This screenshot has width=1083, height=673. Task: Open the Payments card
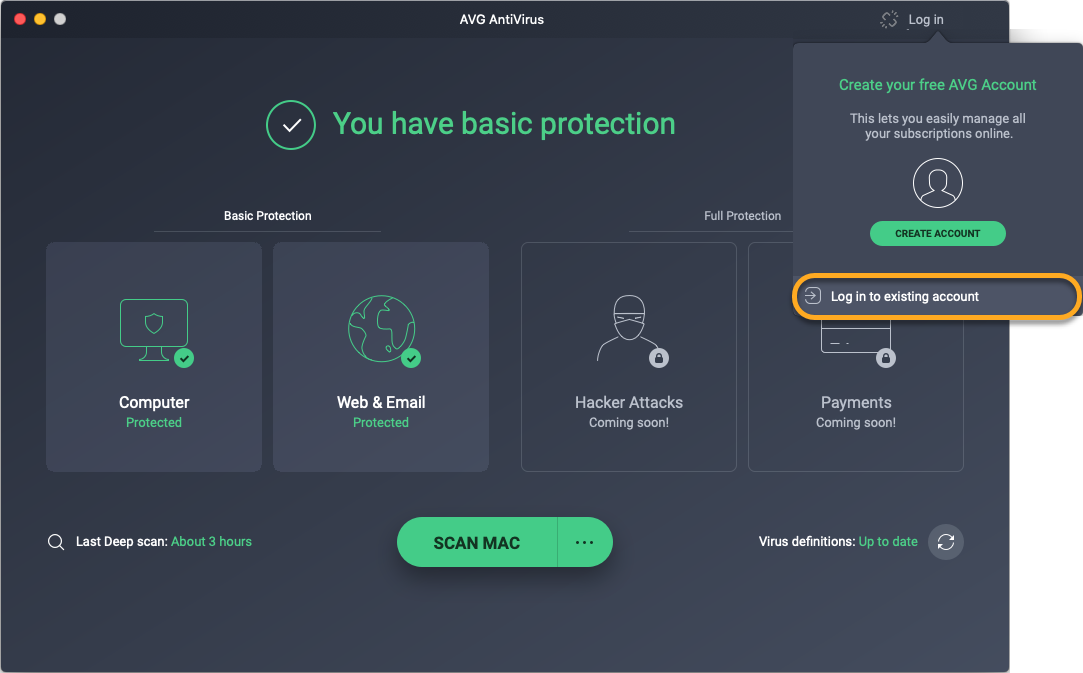click(856, 394)
